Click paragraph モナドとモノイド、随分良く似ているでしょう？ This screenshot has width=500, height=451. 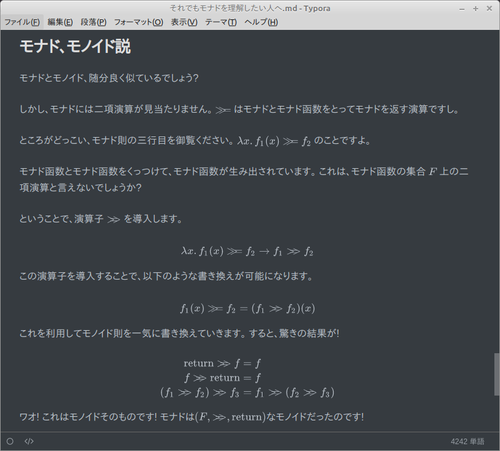[x=109, y=78]
